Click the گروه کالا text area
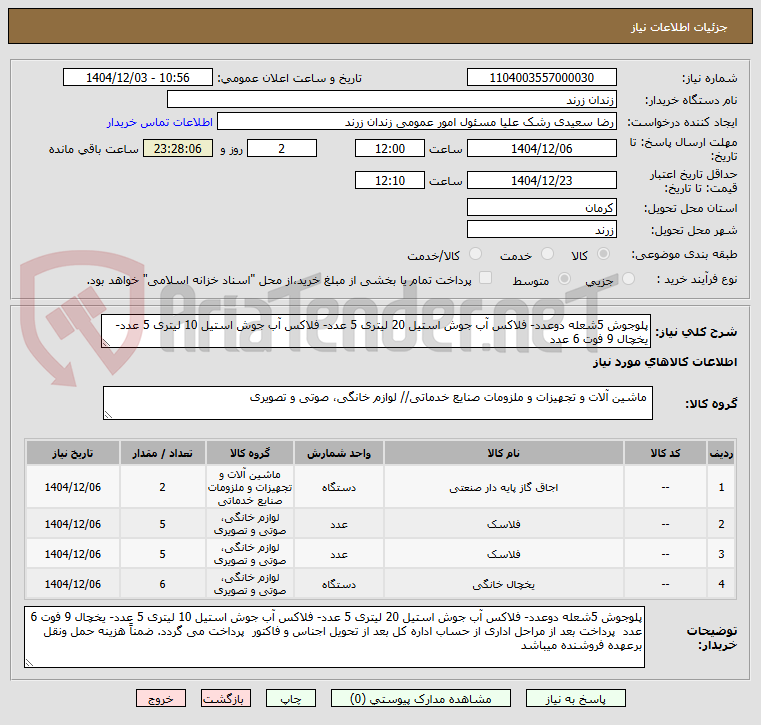Viewport: 761px width, 725px height. coord(378,403)
